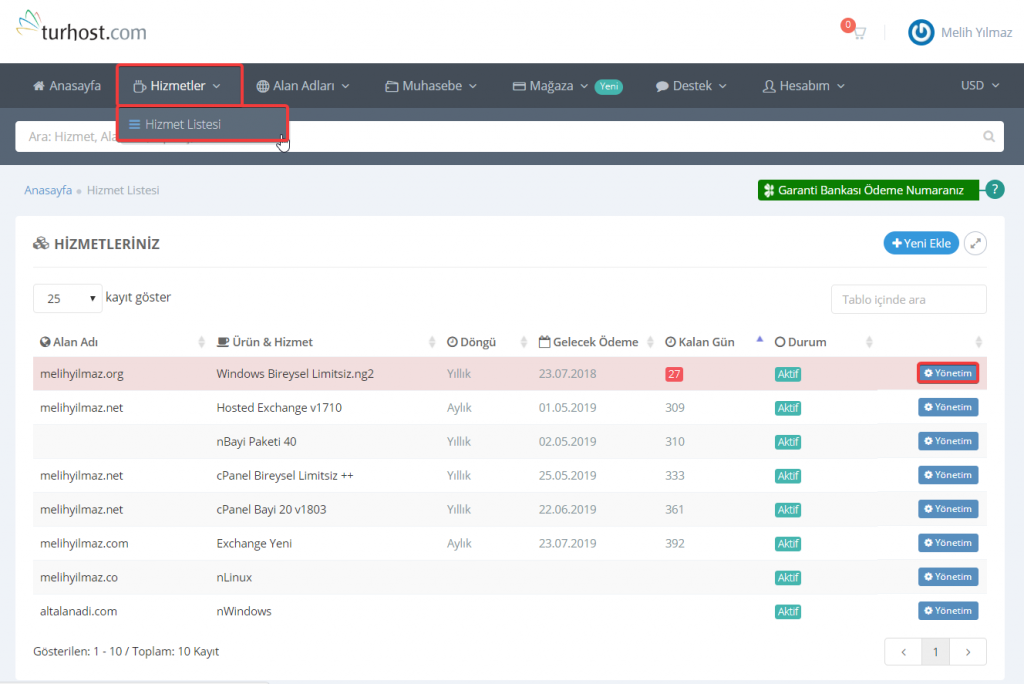The width and height of the screenshot is (1024, 684).
Task: Sort by the Kalan Gün column arrow
Action: pyautogui.click(x=759, y=341)
